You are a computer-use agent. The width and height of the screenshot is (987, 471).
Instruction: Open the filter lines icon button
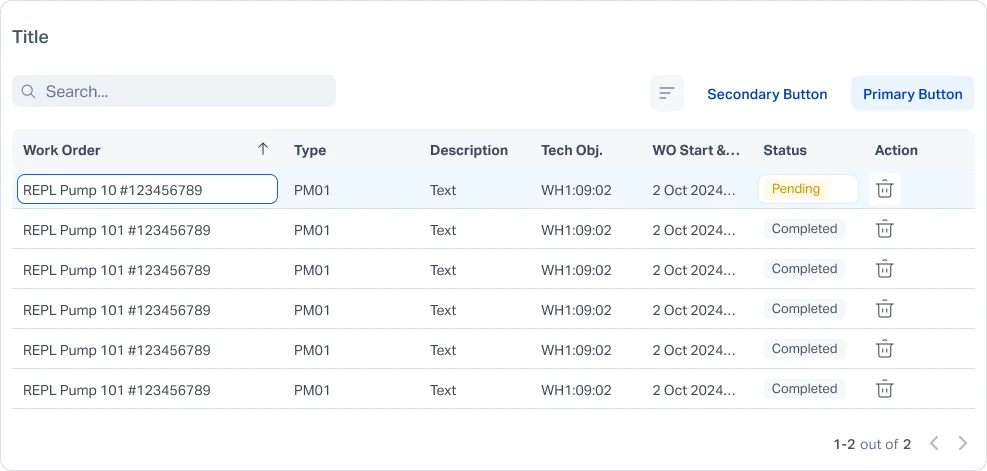667,94
